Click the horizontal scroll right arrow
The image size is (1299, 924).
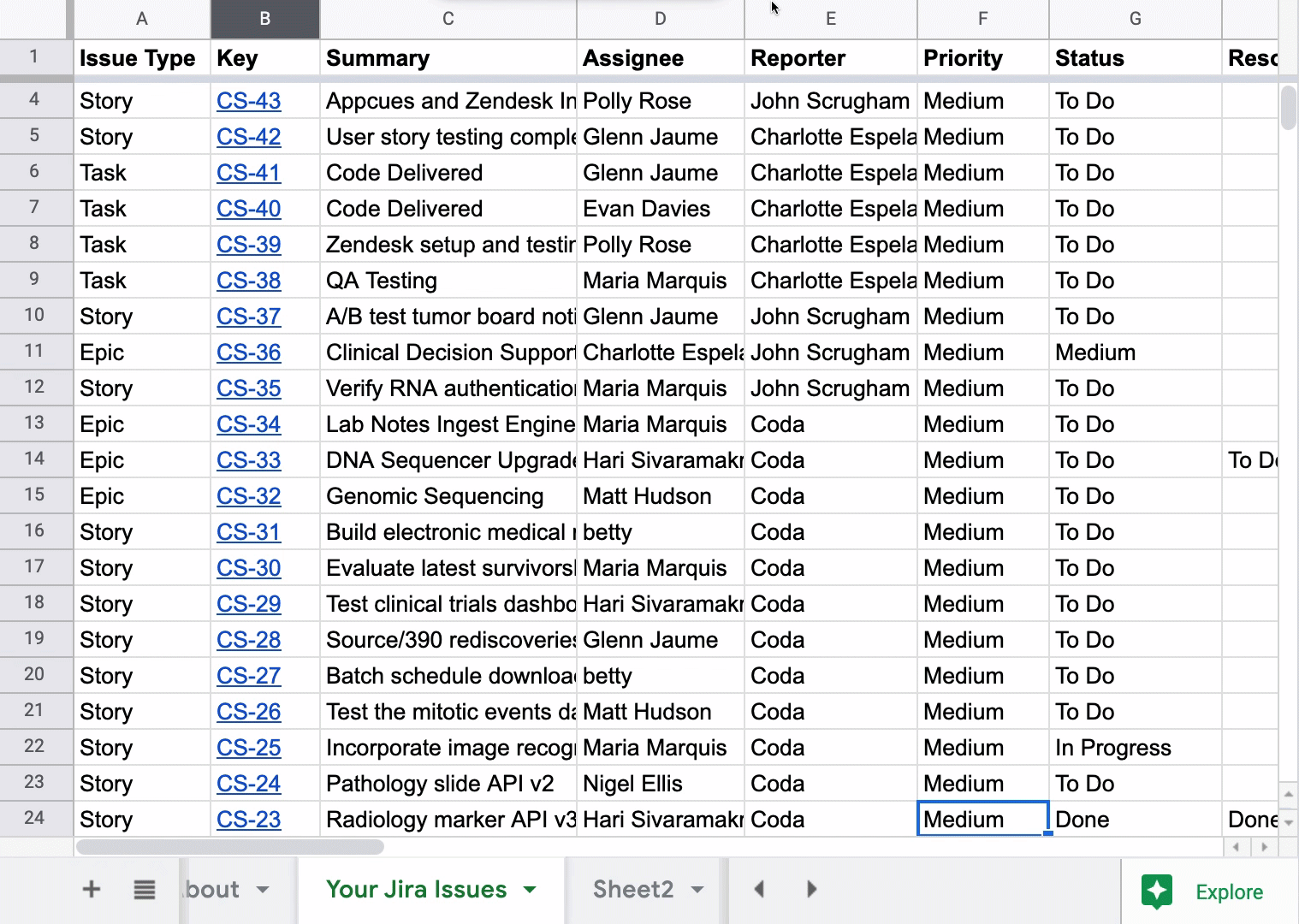pos(1264,847)
